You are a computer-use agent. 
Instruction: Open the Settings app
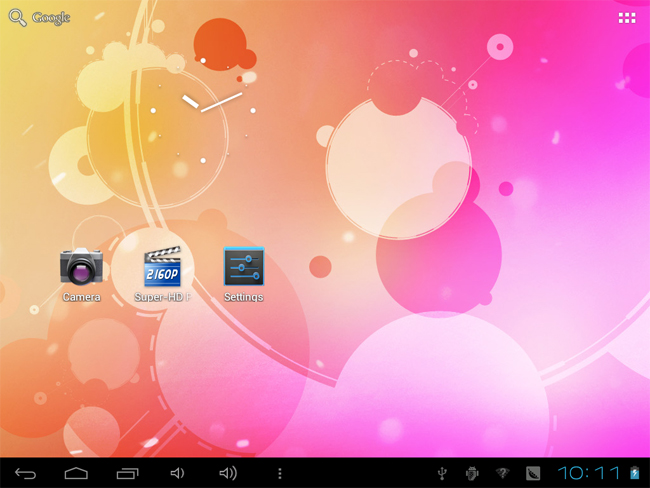point(243,267)
